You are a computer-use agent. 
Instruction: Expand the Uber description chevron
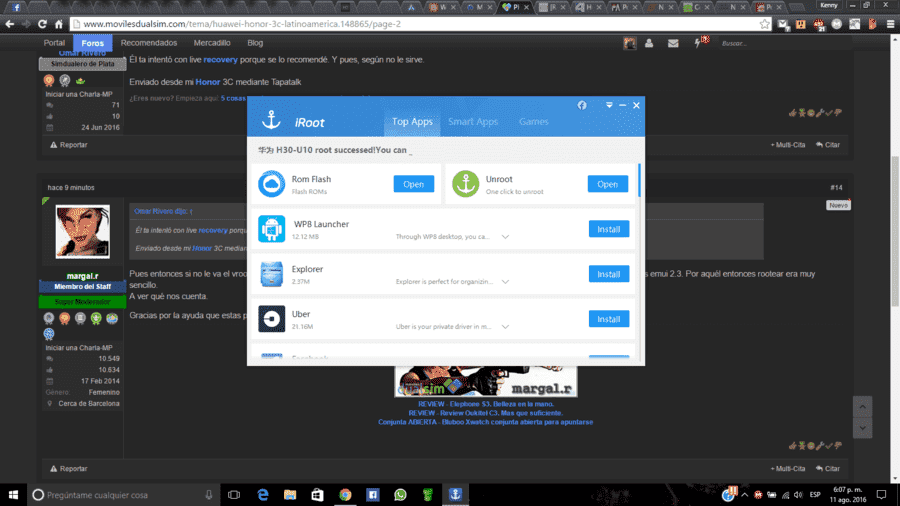[505, 326]
